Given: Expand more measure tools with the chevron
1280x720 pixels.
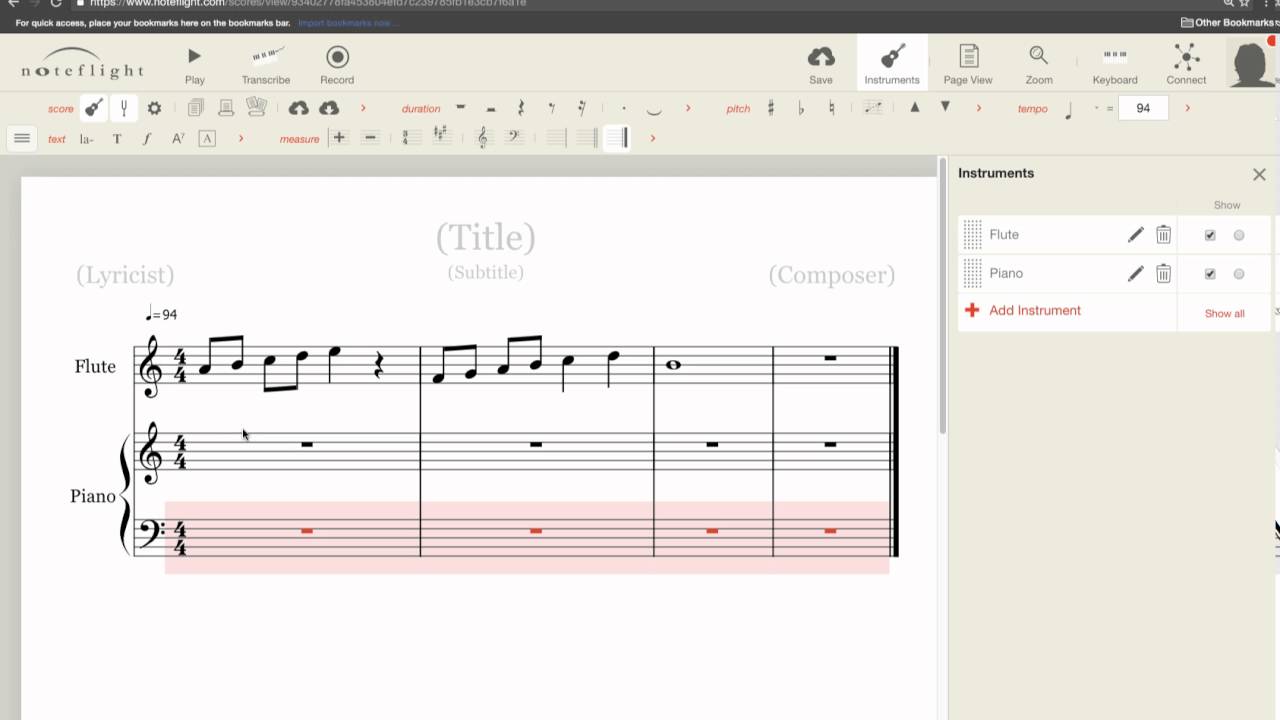Looking at the screenshot, I should [653, 138].
